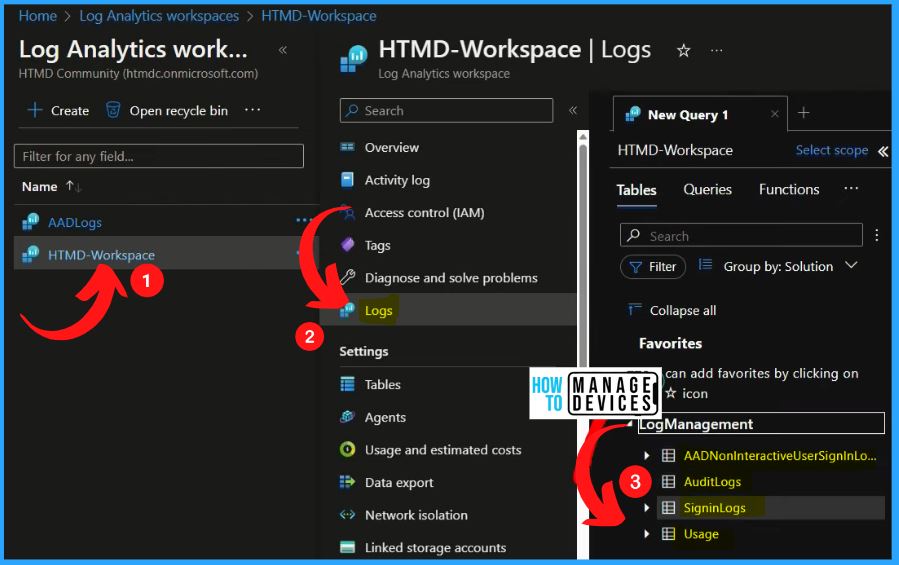Screen dimensions: 899x565
Task: Expand the AADNonInteractiveUserSignInLogs table
Action: [646, 455]
